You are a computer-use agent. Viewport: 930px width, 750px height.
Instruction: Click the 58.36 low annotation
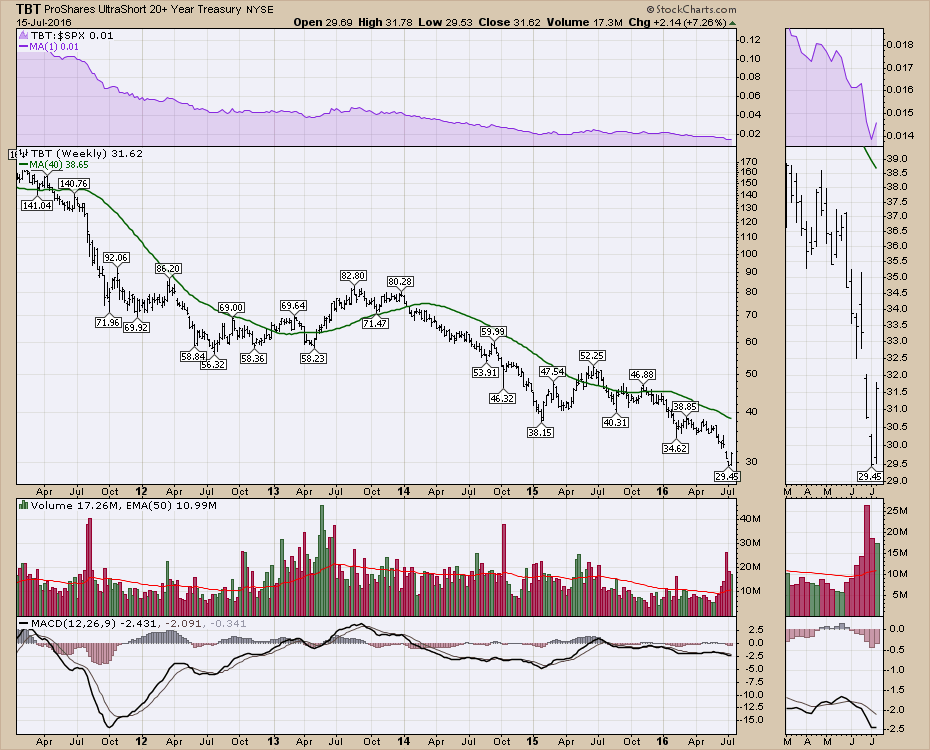click(x=253, y=358)
